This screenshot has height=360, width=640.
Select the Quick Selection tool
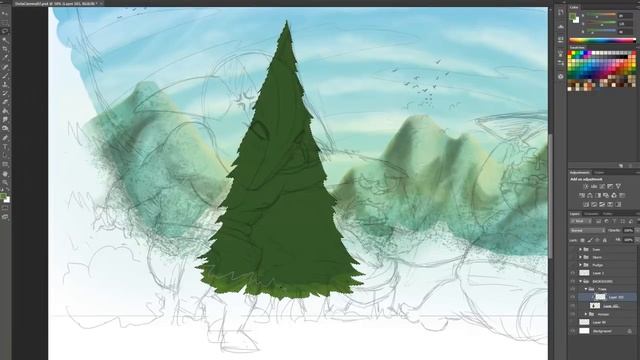pos(5,40)
